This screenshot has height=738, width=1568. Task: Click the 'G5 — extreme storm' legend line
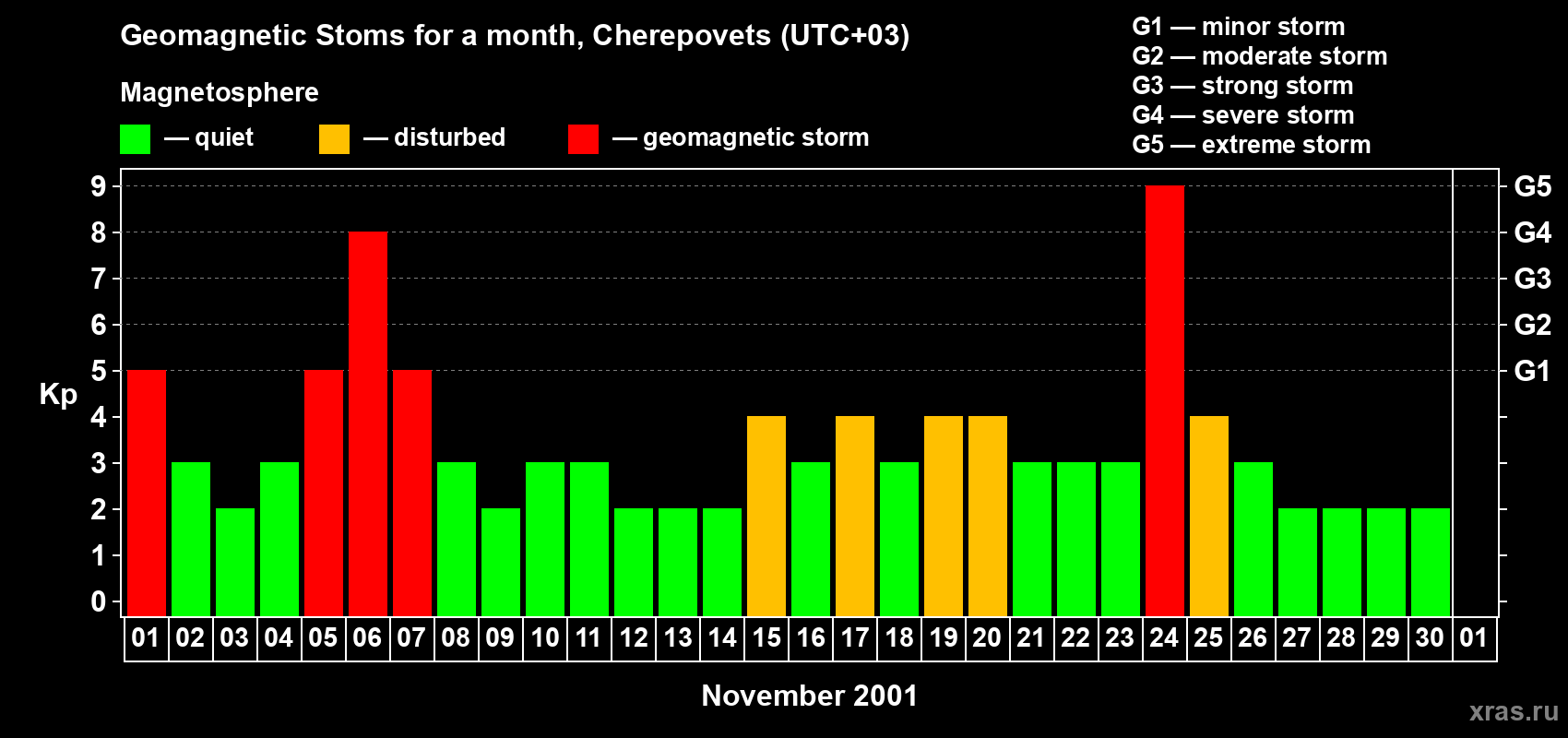(x=1252, y=145)
